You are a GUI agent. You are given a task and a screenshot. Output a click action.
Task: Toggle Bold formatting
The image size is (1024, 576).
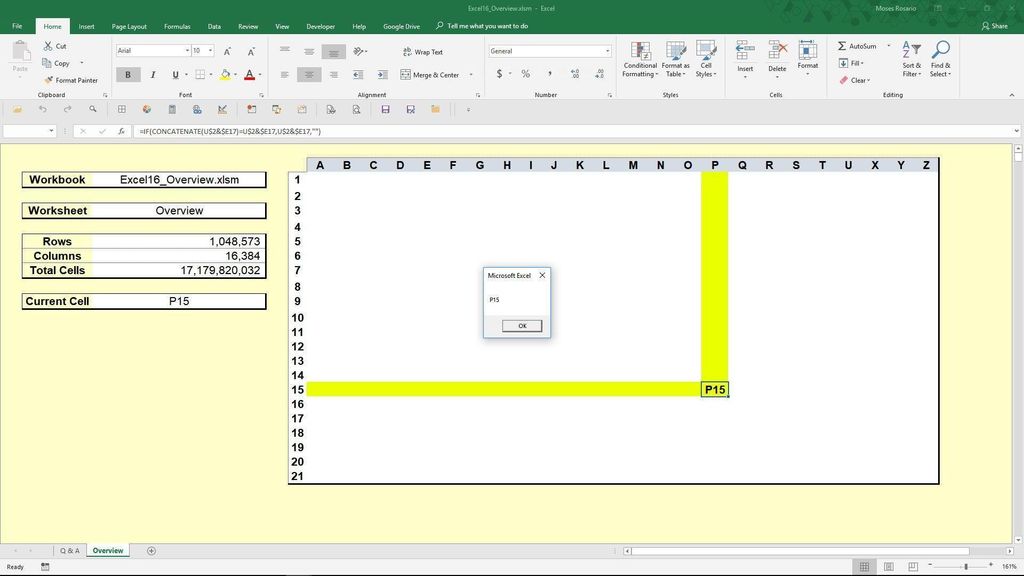[x=128, y=74]
